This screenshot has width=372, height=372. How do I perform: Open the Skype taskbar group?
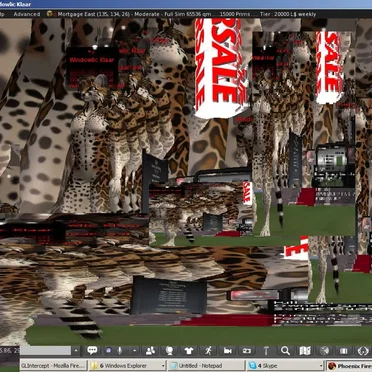(285, 366)
